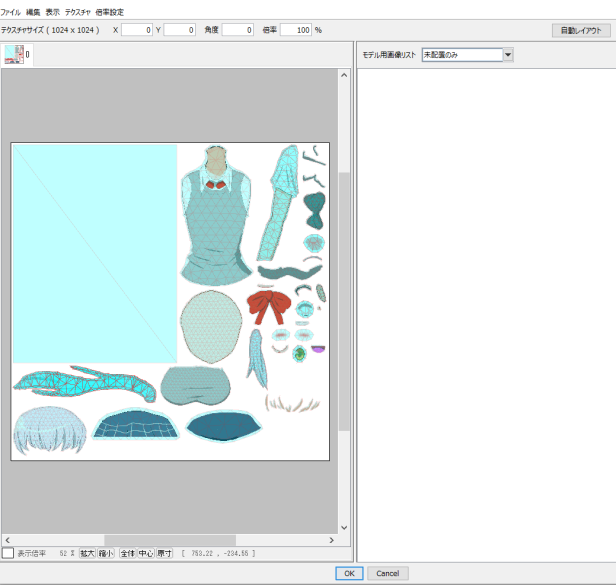
Task: Open the モデル用画像リスト dropdown
Action: coord(508,55)
